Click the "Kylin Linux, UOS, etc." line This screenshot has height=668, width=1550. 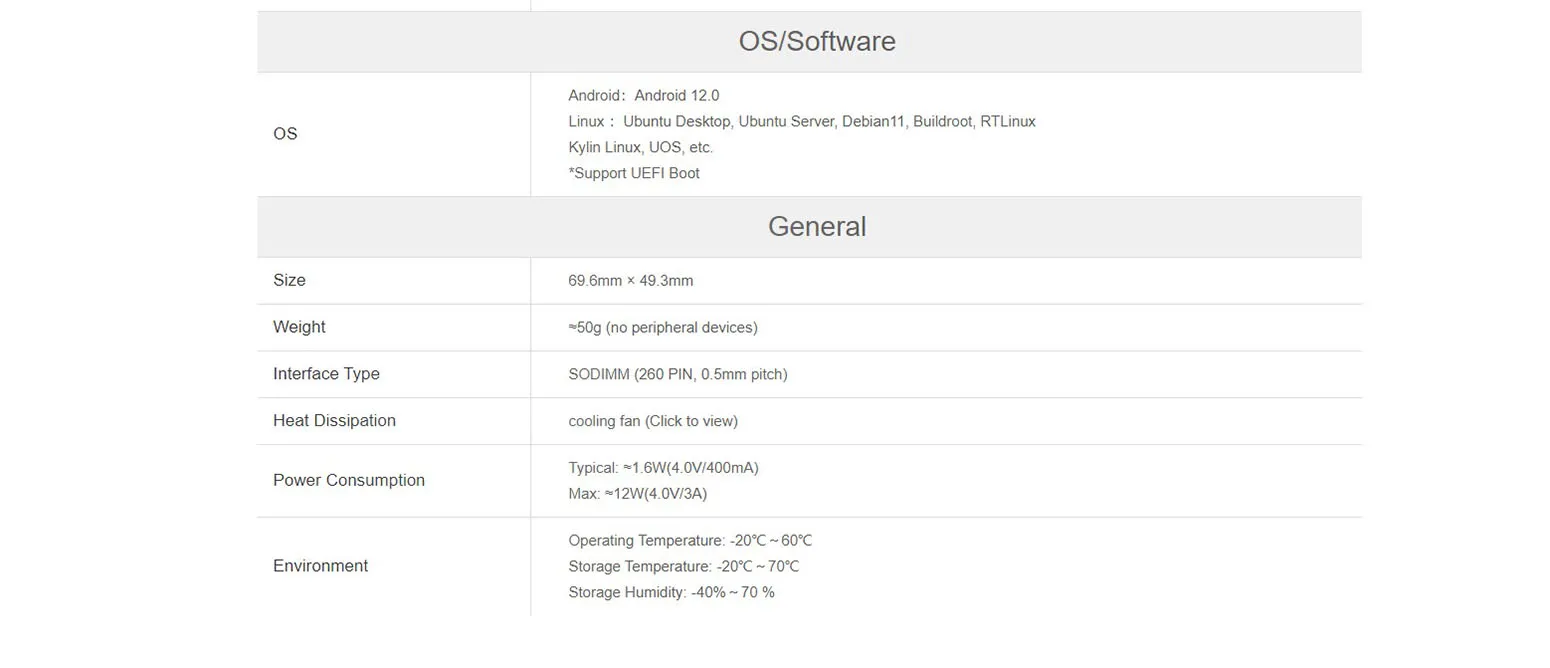(640, 147)
